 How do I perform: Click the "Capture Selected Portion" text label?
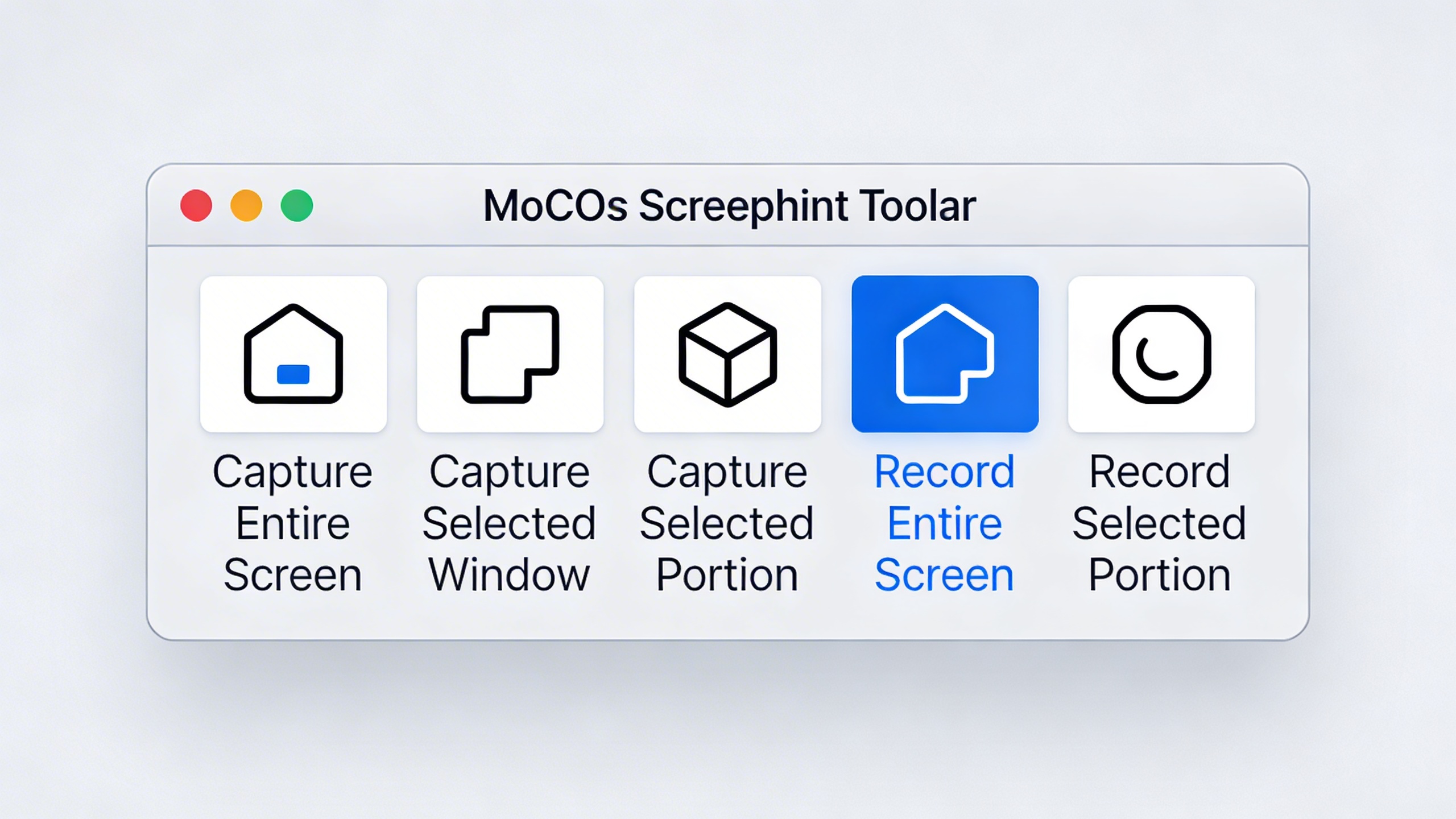(727, 523)
